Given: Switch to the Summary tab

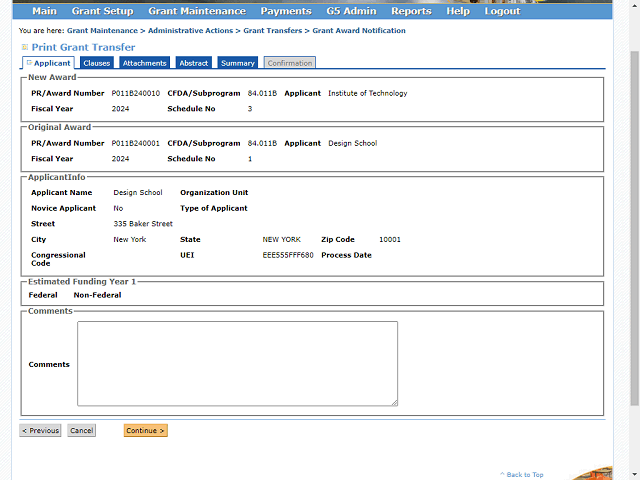Looking at the screenshot, I should point(238,63).
